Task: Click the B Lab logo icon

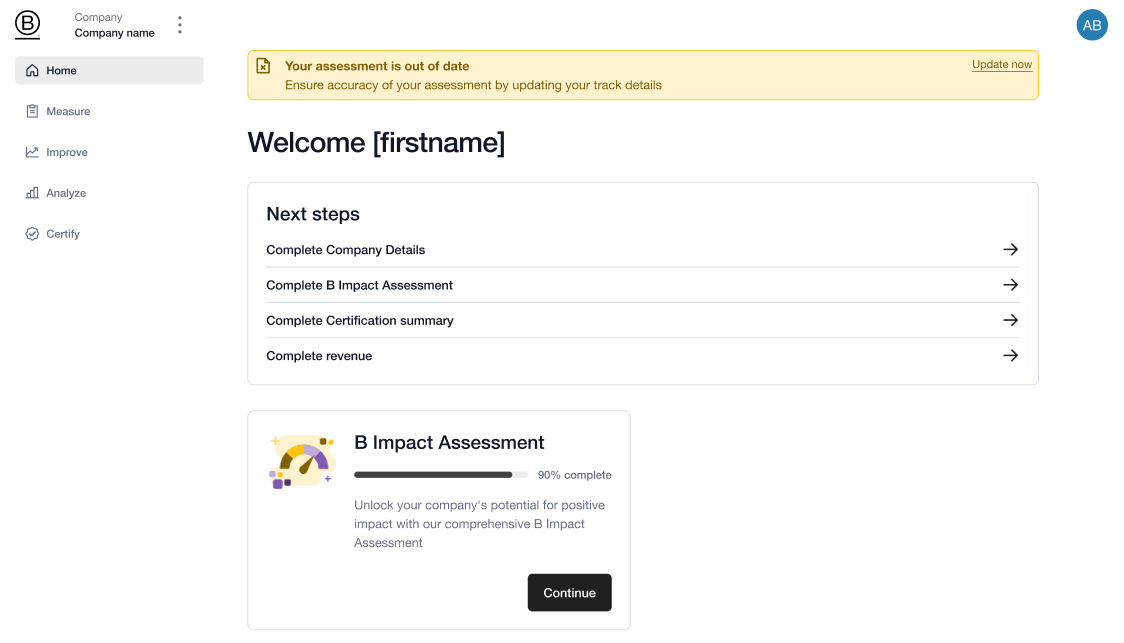Action: coord(27,25)
